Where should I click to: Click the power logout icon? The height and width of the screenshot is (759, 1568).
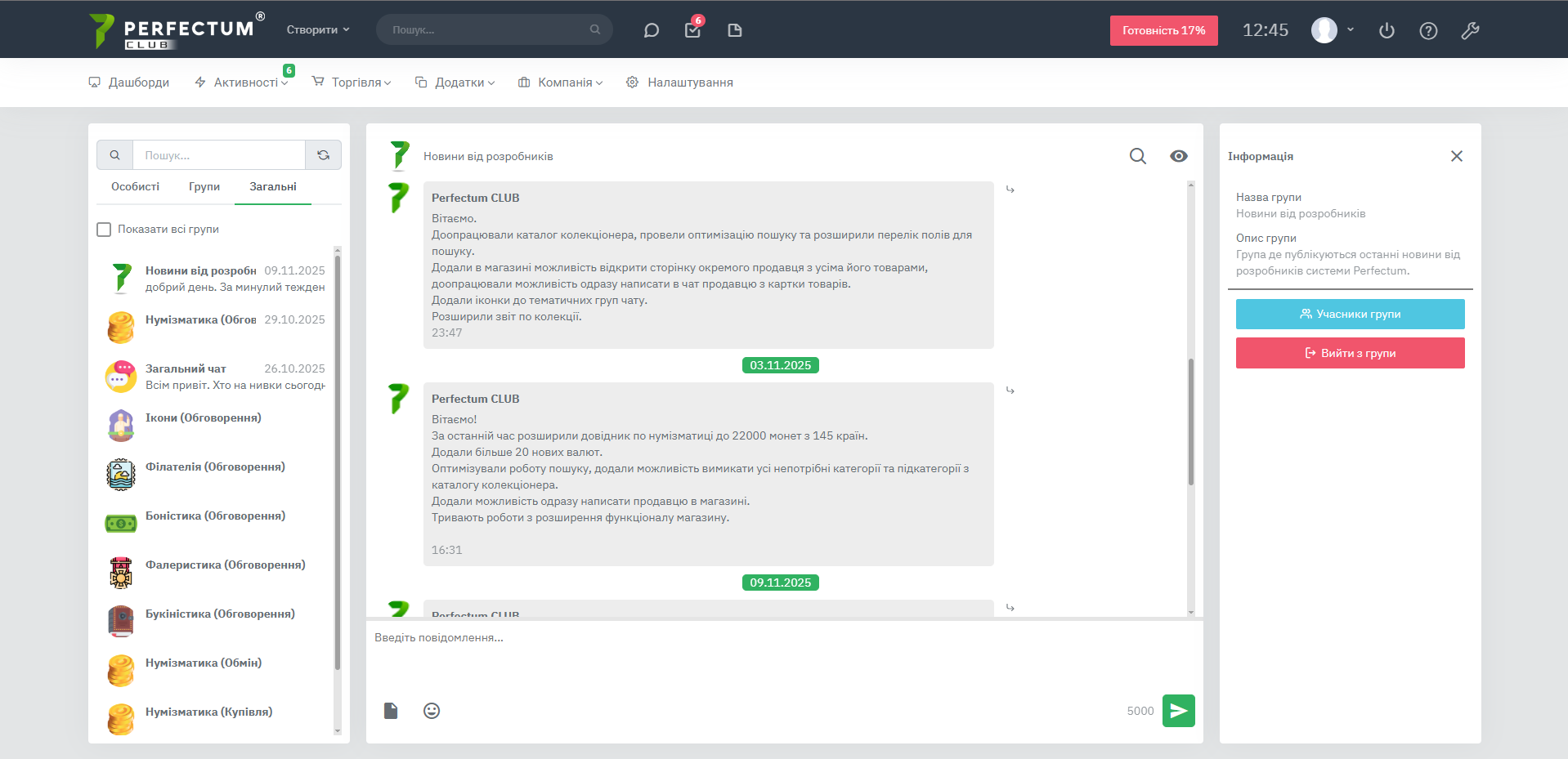[1387, 31]
